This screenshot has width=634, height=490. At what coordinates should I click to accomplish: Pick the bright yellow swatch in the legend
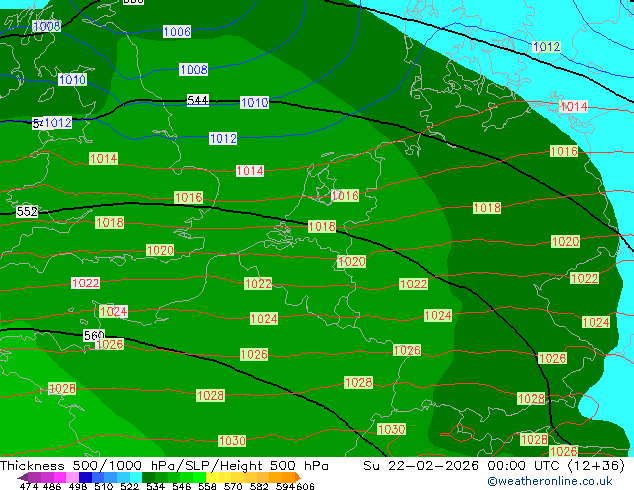(212, 477)
